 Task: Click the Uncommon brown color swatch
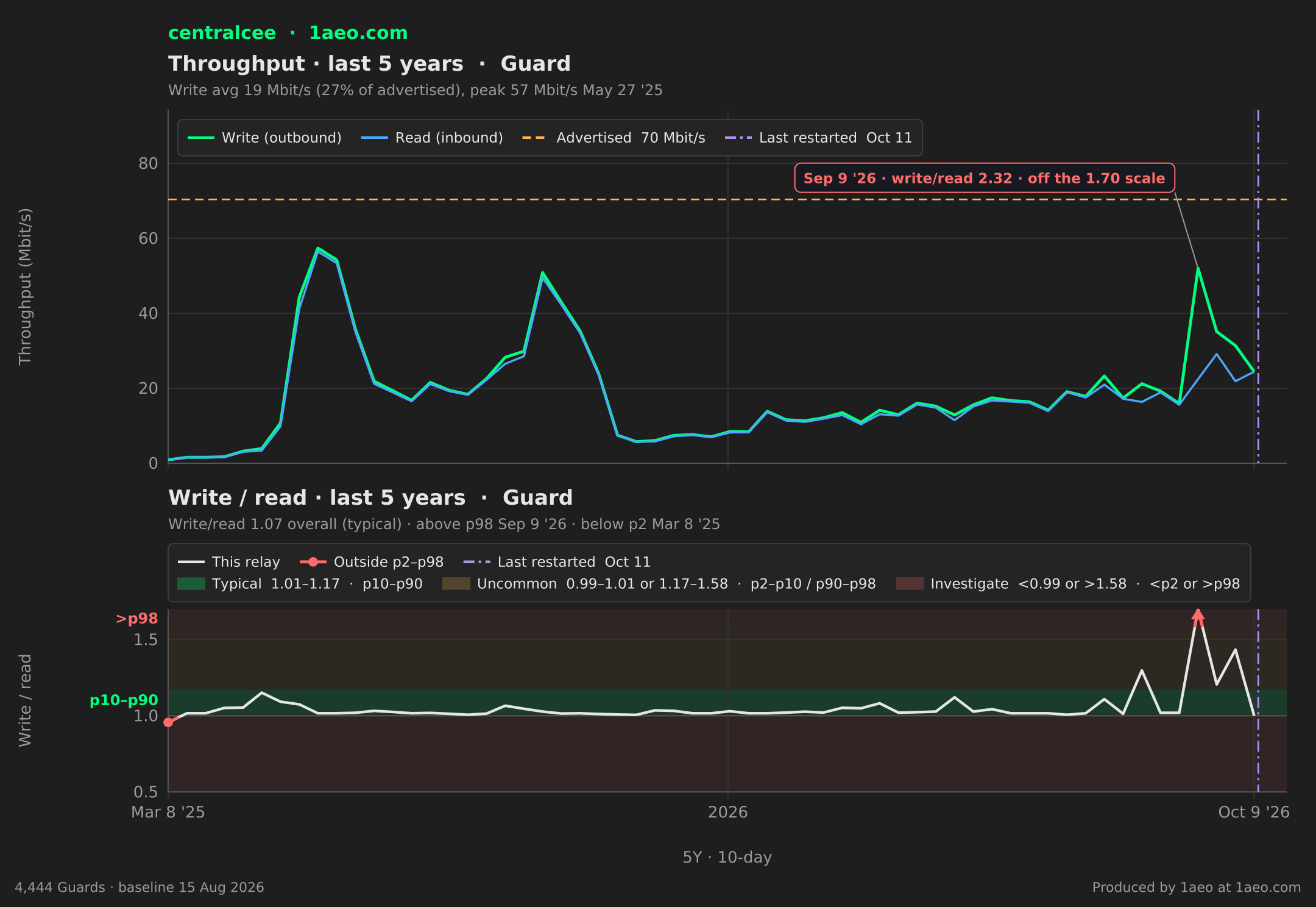pyautogui.click(x=456, y=584)
